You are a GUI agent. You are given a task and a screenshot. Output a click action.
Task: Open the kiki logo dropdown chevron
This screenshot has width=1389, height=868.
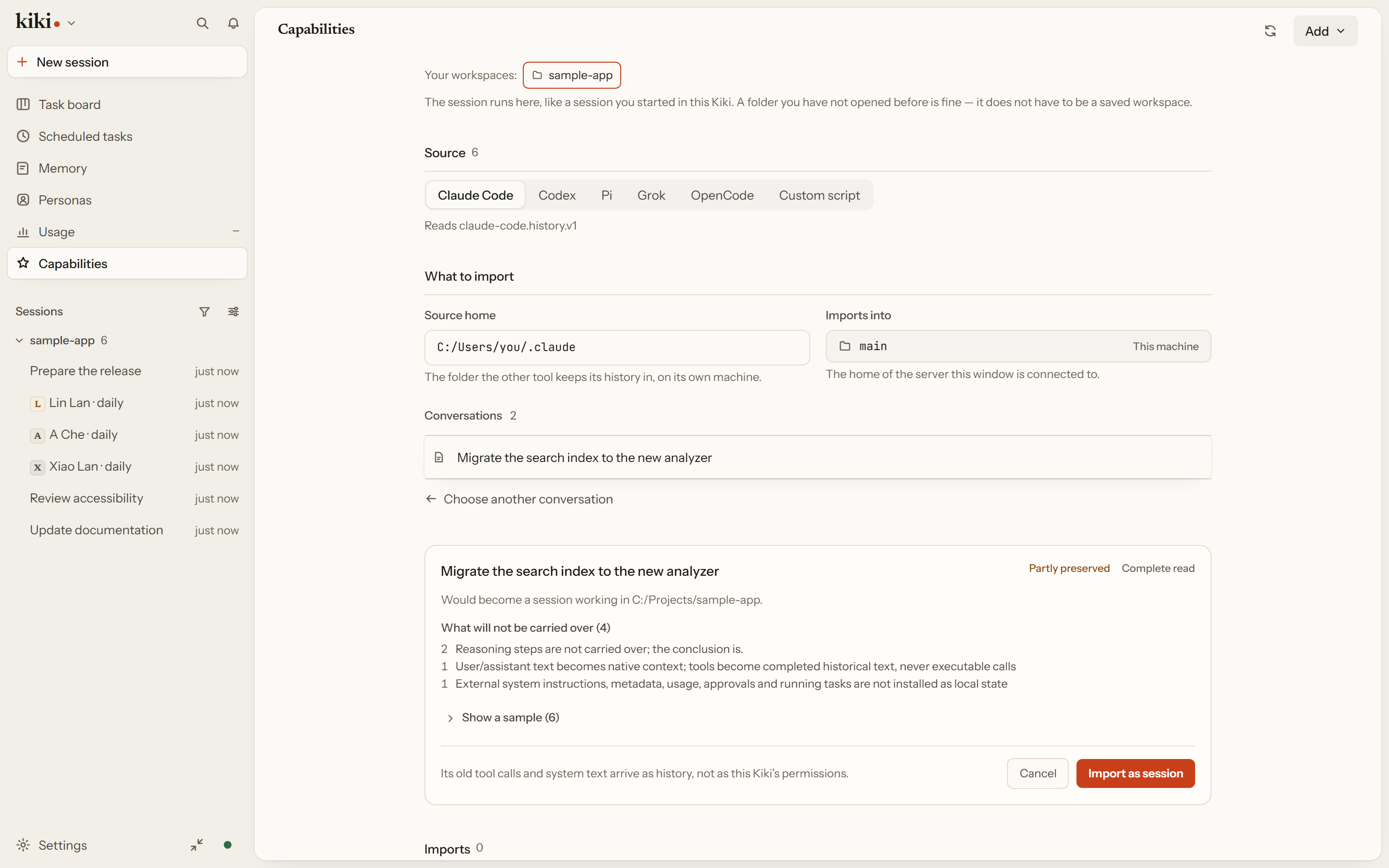[x=71, y=24]
